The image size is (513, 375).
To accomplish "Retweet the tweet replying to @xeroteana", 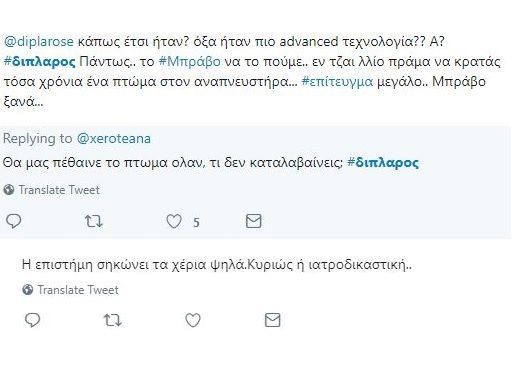I will 94,221.
